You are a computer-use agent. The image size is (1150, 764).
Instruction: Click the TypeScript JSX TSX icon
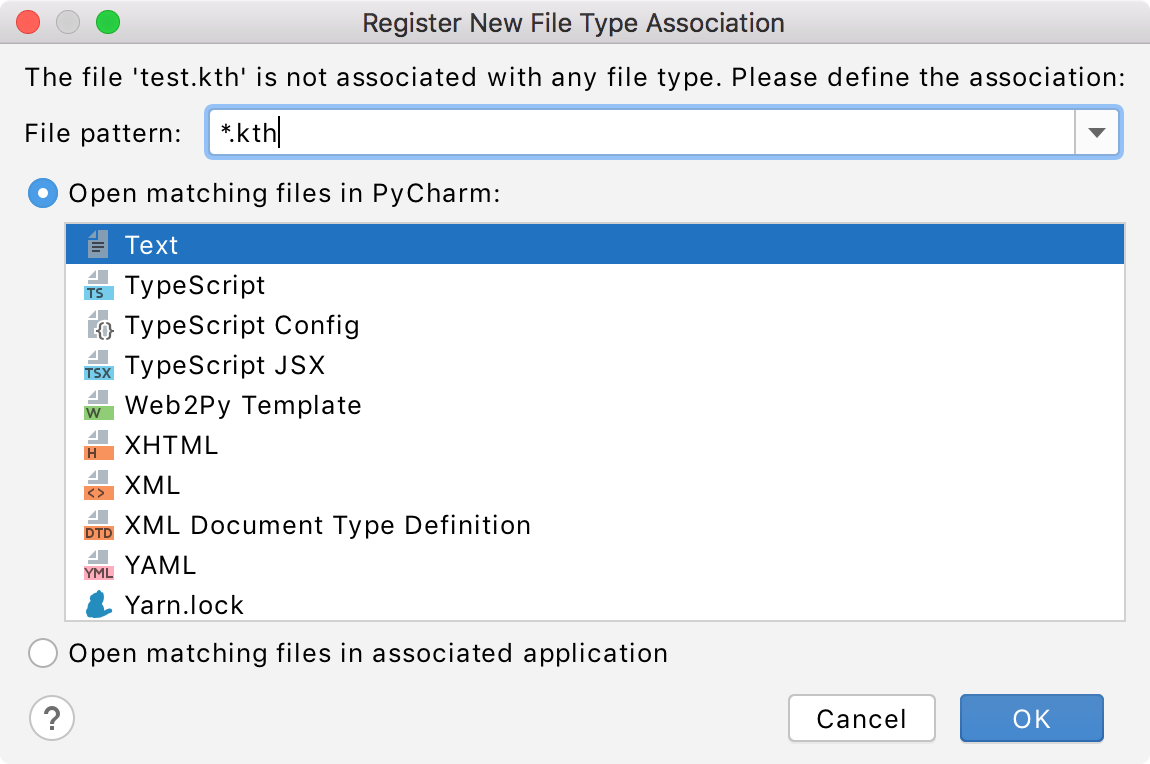coord(98,364)
